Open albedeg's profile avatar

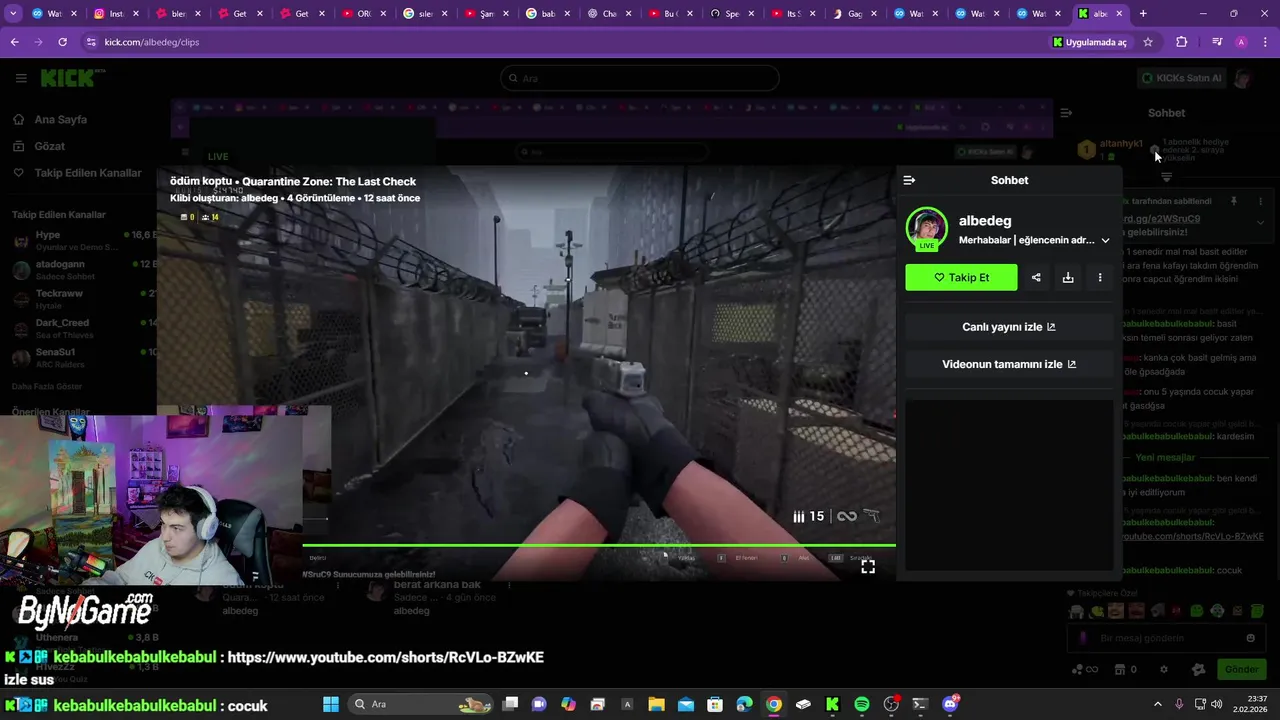926,228
